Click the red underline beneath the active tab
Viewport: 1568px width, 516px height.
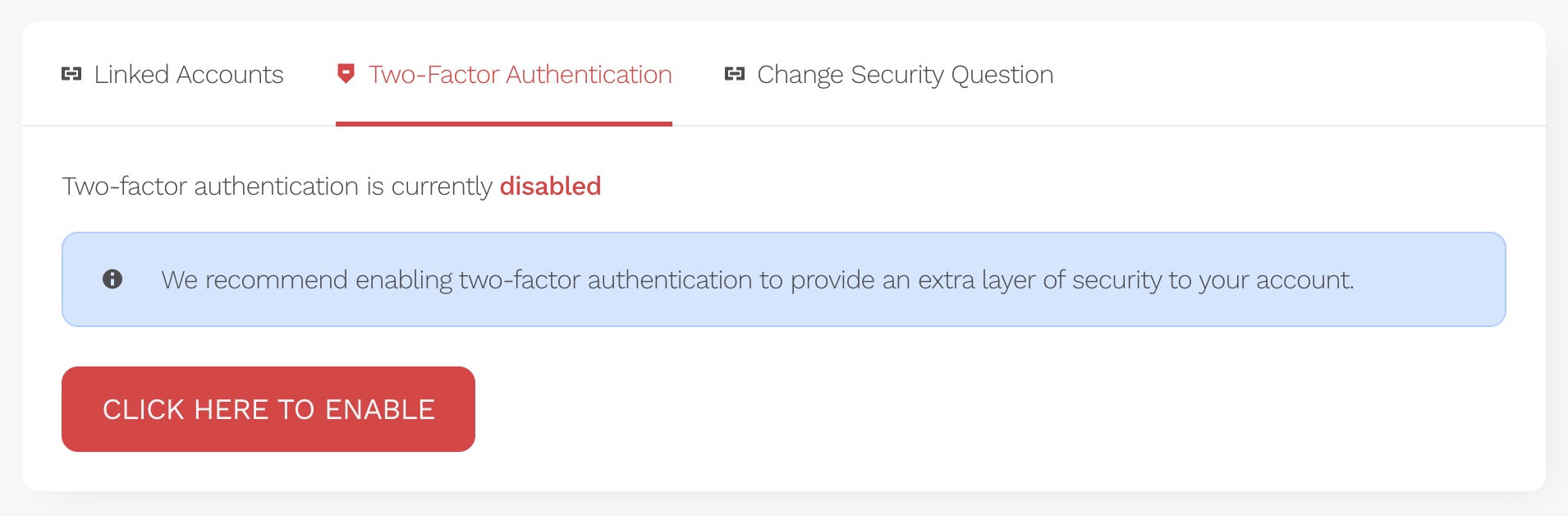click(503, 124)
